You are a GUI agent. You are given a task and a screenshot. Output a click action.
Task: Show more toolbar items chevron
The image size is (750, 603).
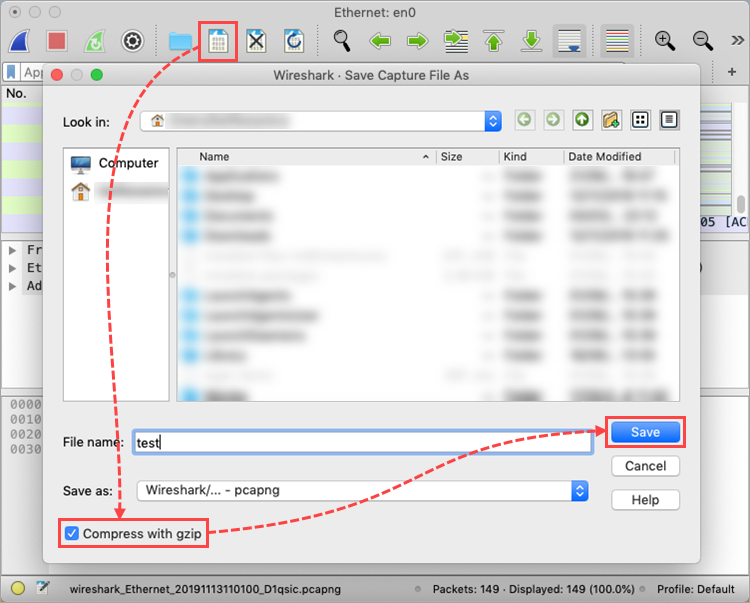(737, 41)
